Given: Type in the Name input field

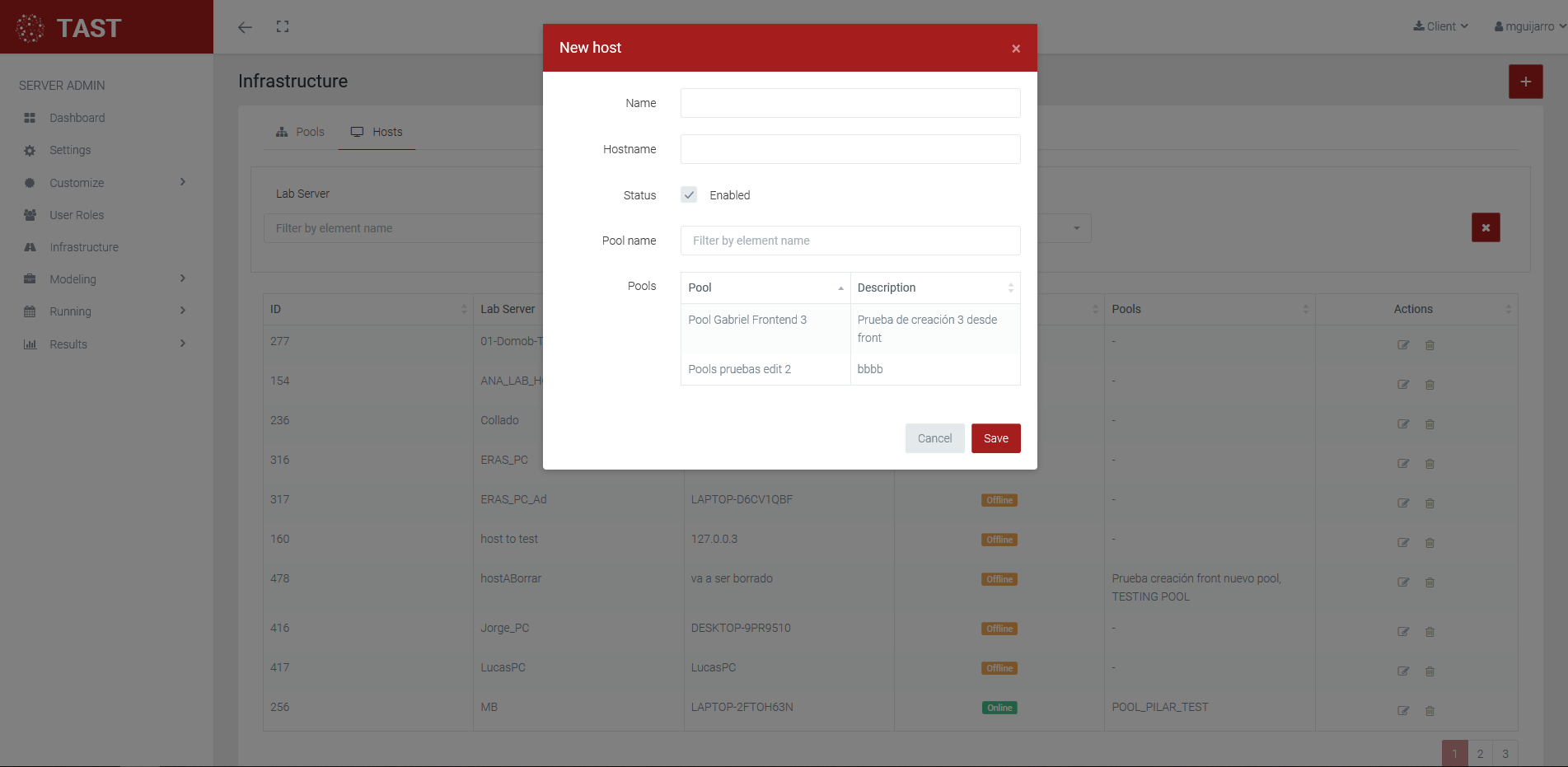Looking at the screenshot, I should [x=850, y=103].
